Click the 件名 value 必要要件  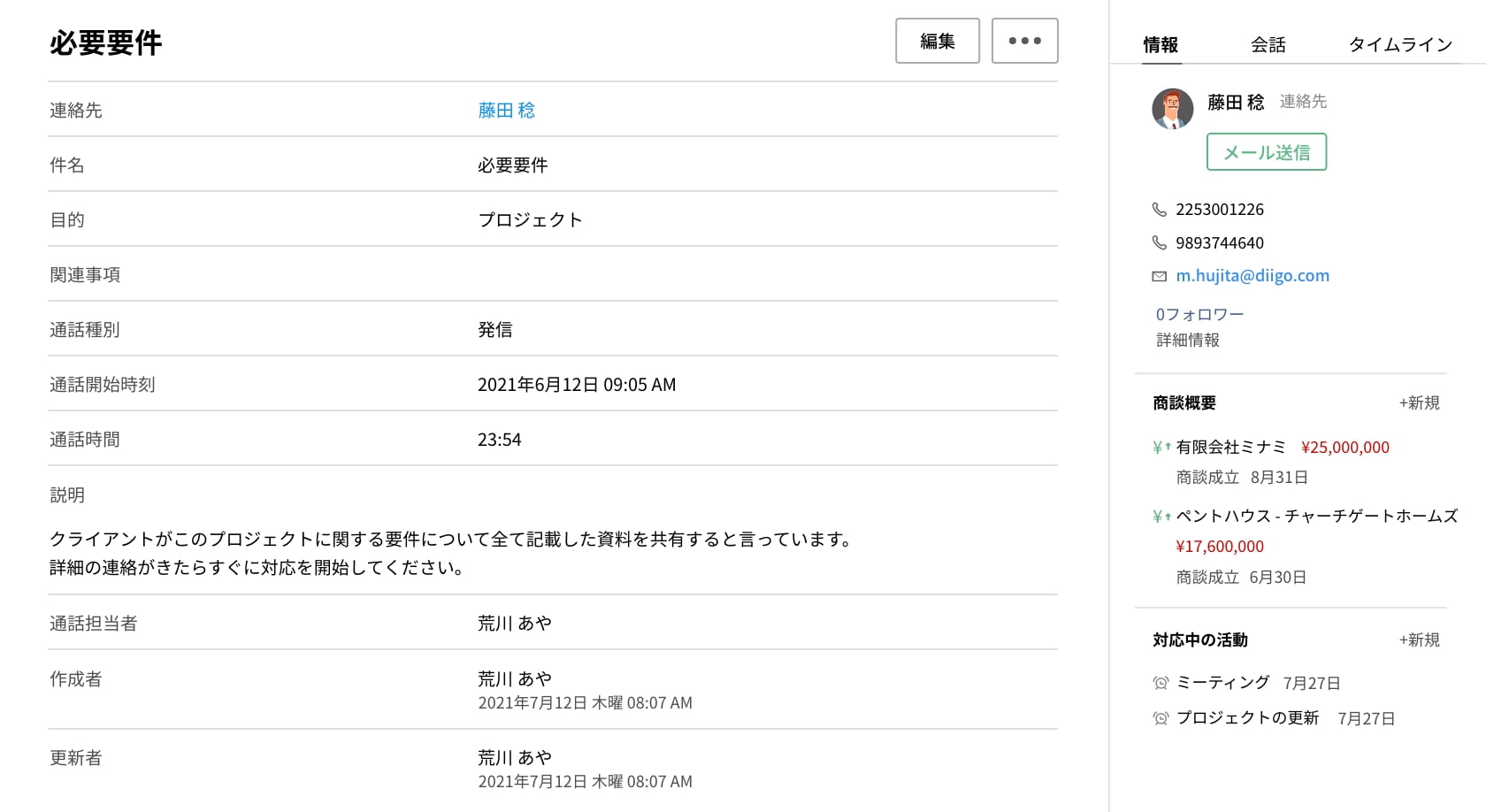click(x=513, y=165)
